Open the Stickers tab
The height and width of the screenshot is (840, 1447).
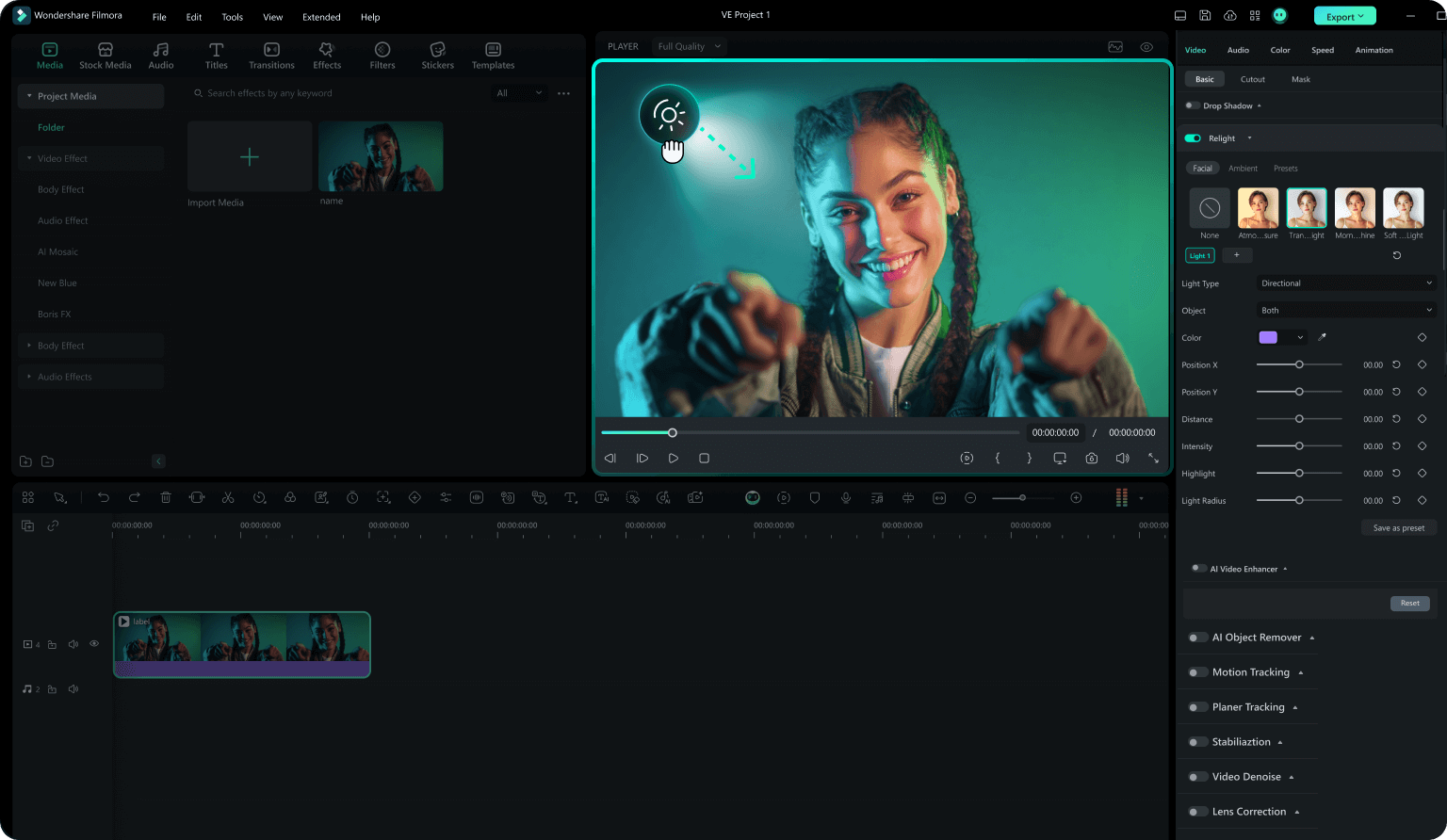coord(438,56)
